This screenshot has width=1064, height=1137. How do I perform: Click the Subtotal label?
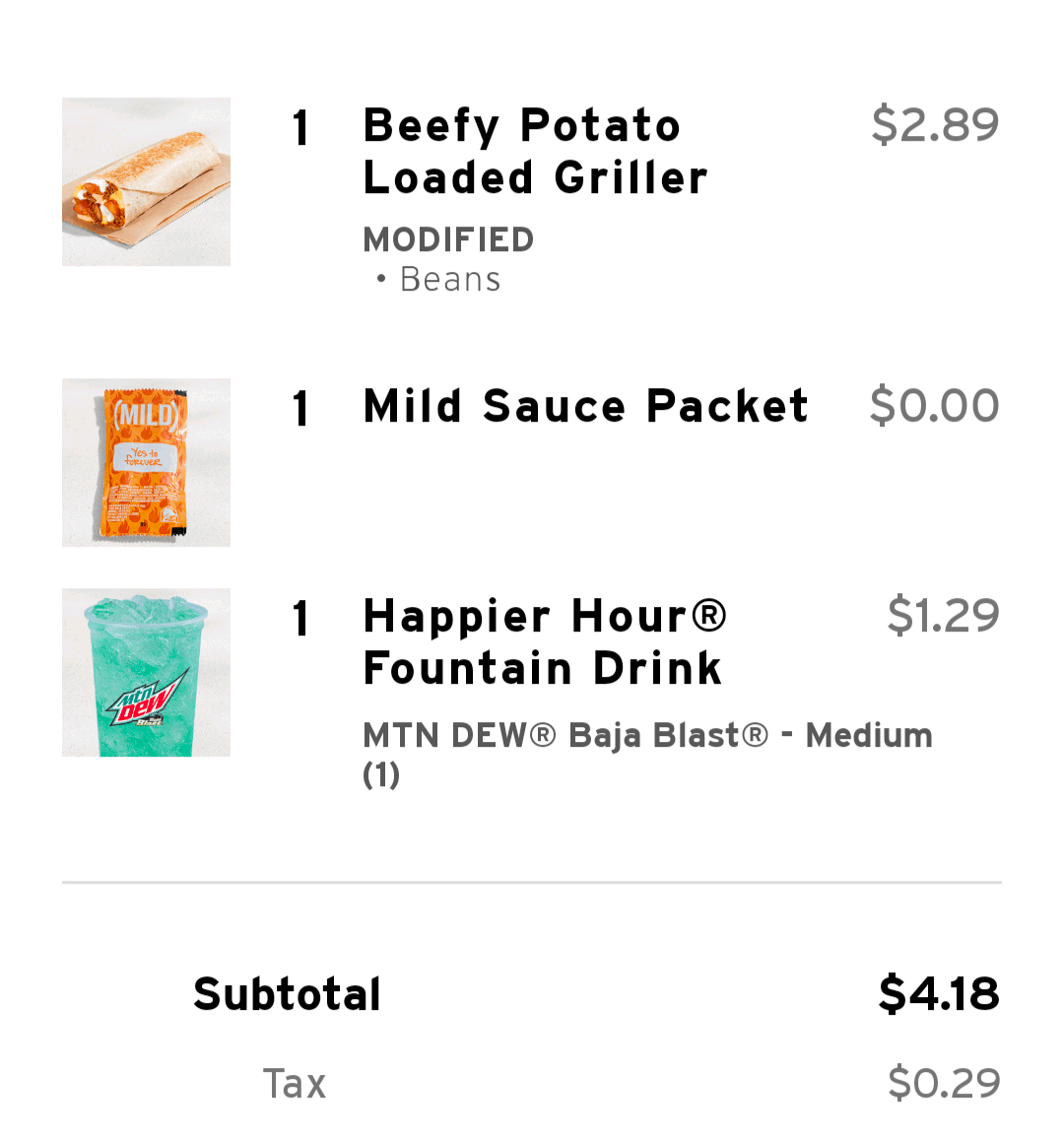(287, 994)
